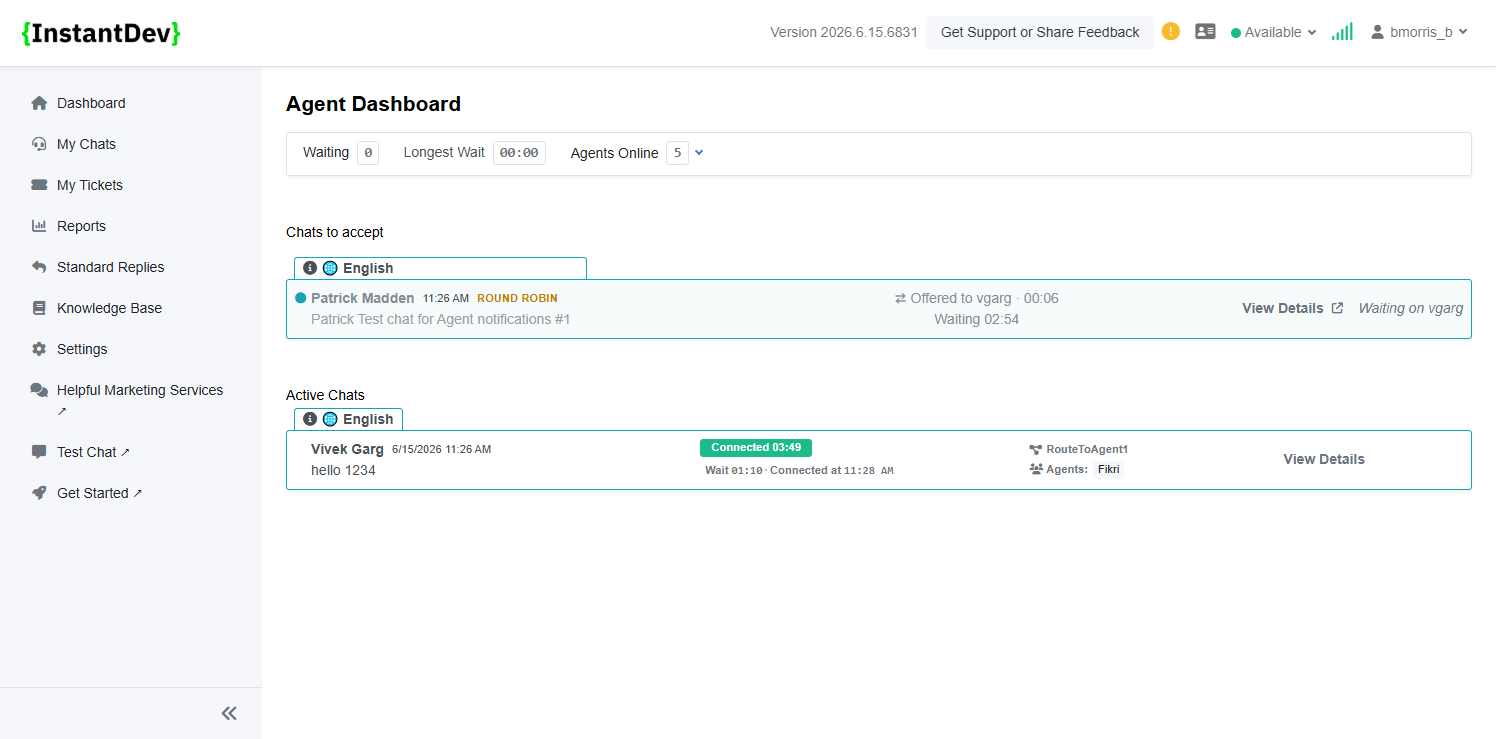Screen dimensions: 1496x739
Task: Click 'Patrick Test chat for Agent notifications #1' text
Action: pos(441,319)
